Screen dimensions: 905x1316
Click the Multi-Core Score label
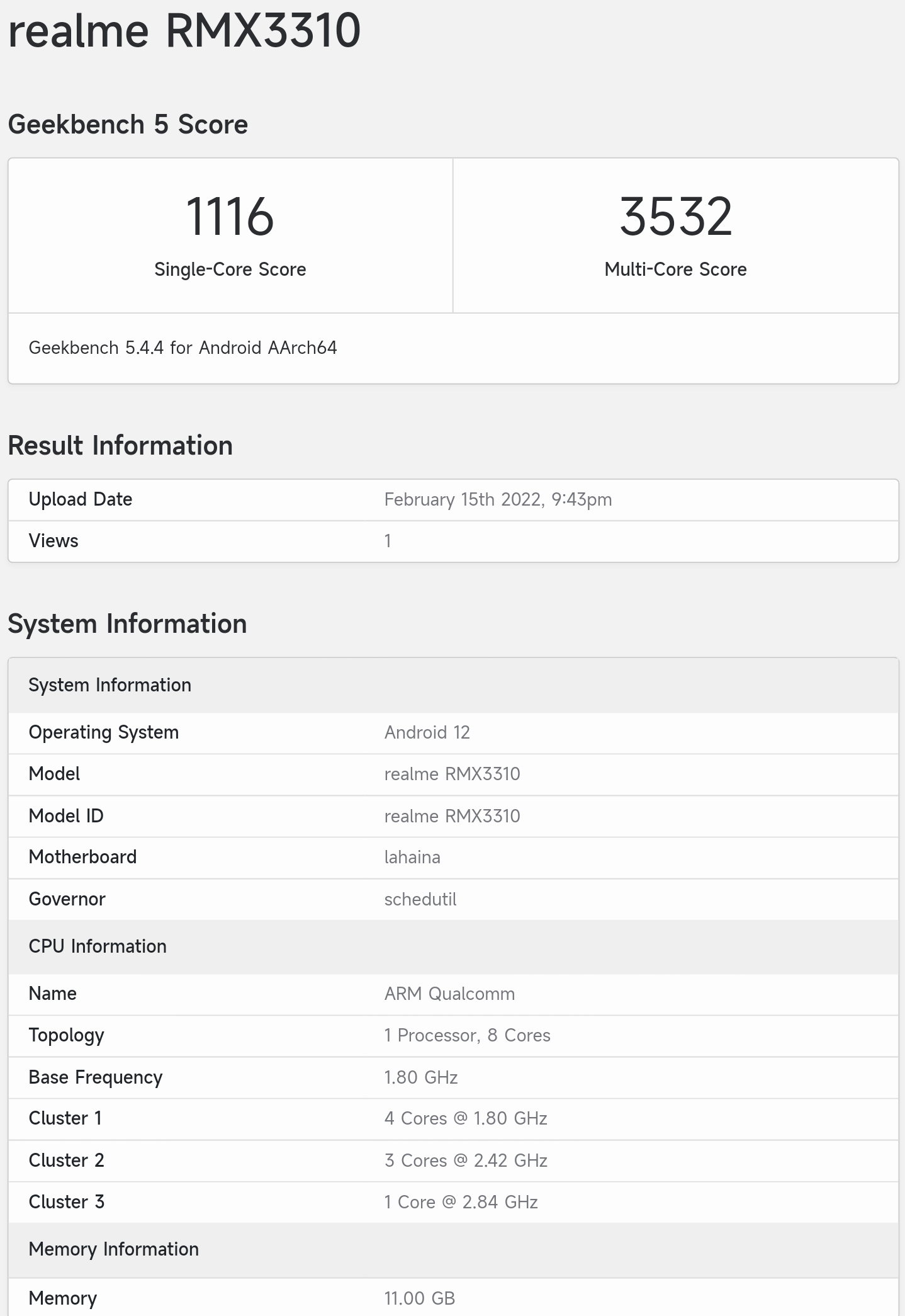pos(675,269)
